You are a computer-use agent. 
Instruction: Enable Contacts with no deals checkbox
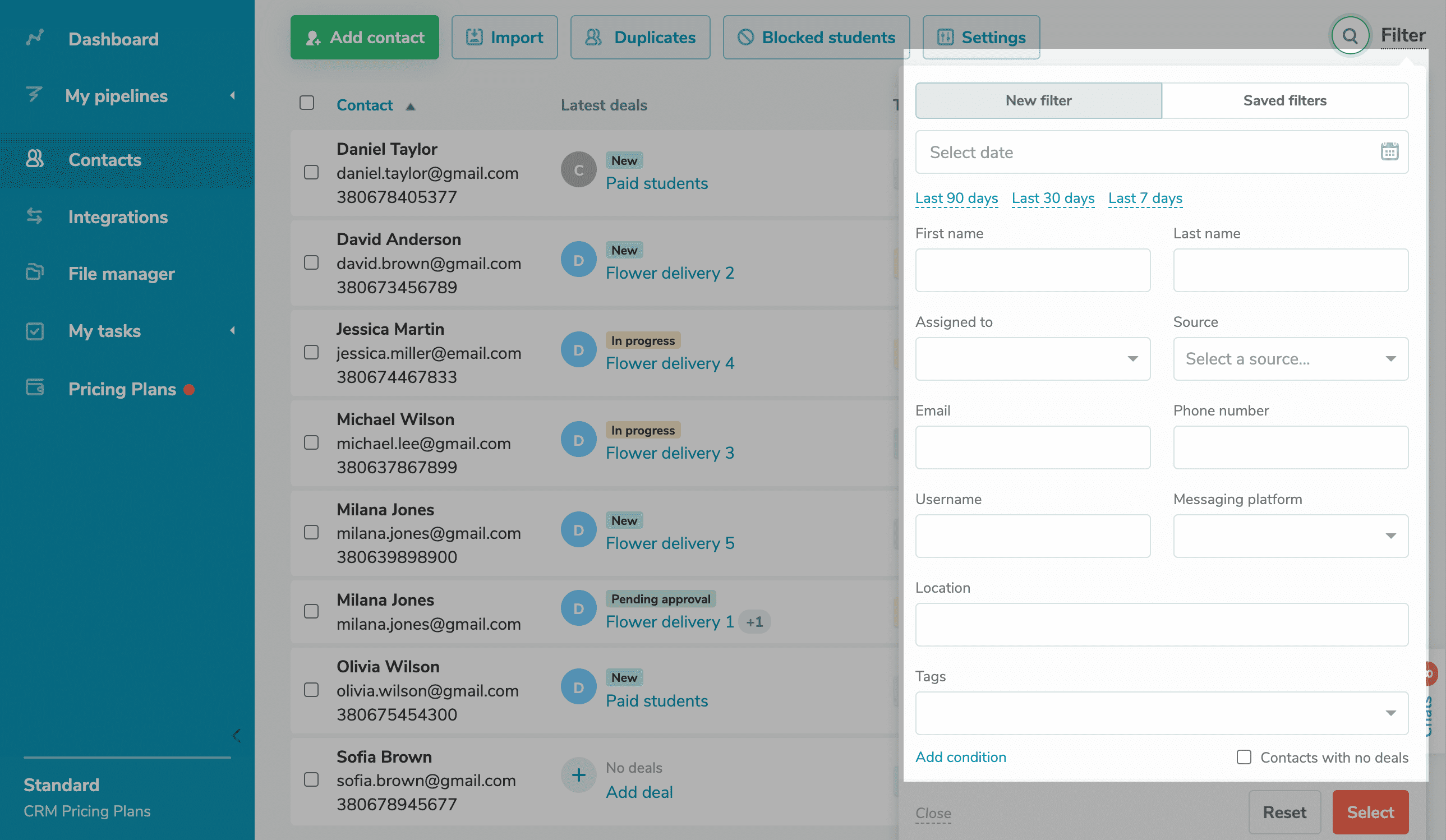pyautogui.click(x=1244, y=757)
